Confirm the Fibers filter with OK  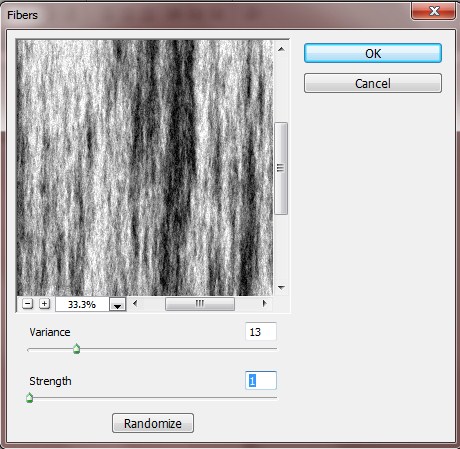[373, 53]
